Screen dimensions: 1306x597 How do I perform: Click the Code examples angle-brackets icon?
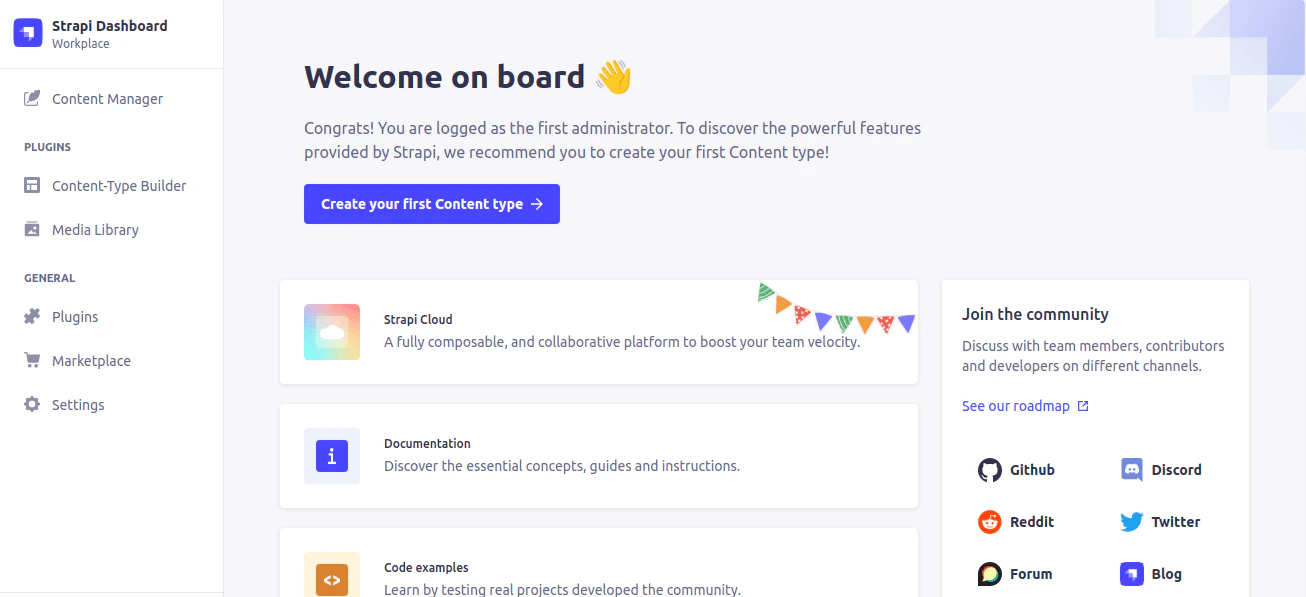[331, 578]
